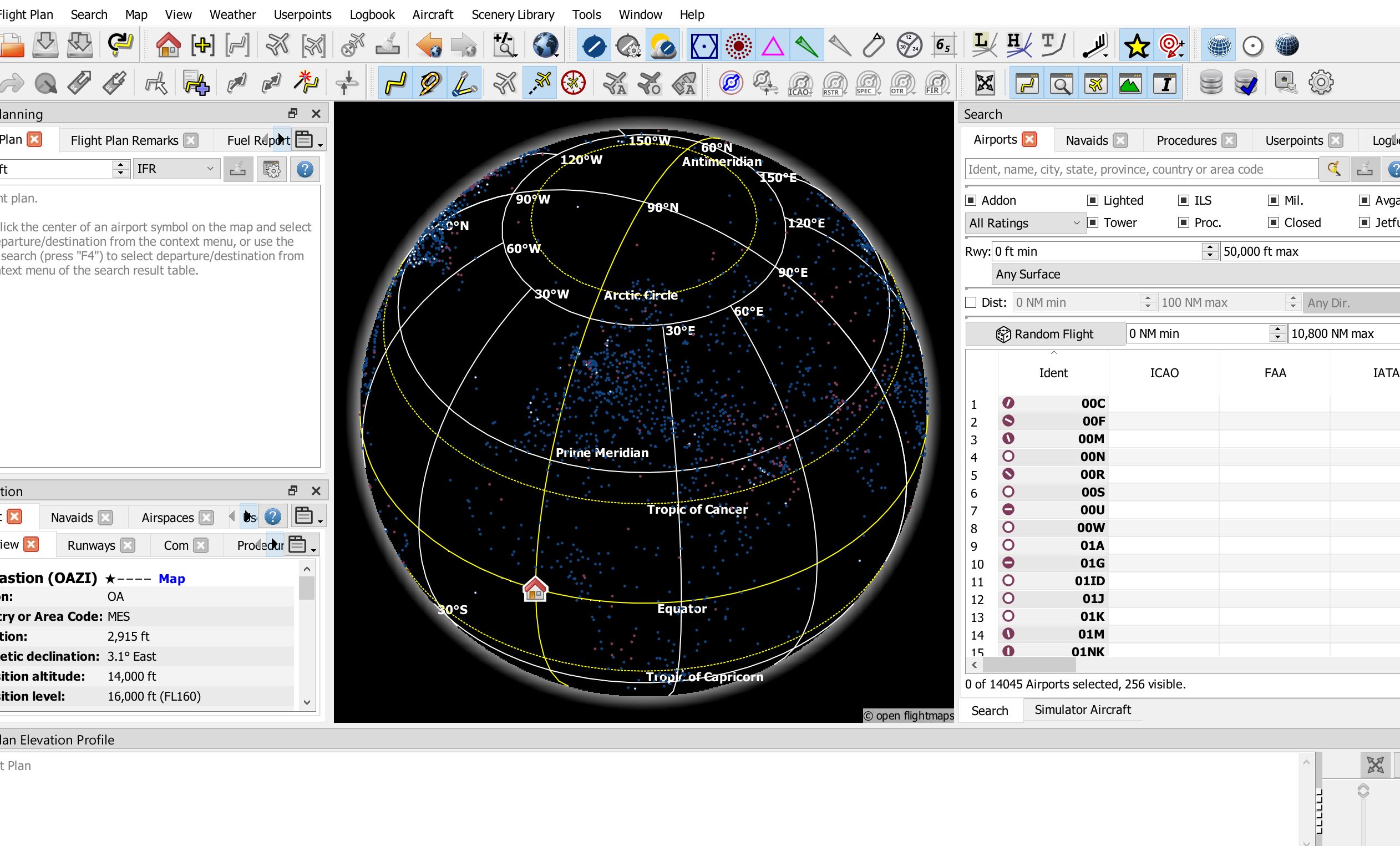
Task: Click the red target marker icon
Action: 1171,45
